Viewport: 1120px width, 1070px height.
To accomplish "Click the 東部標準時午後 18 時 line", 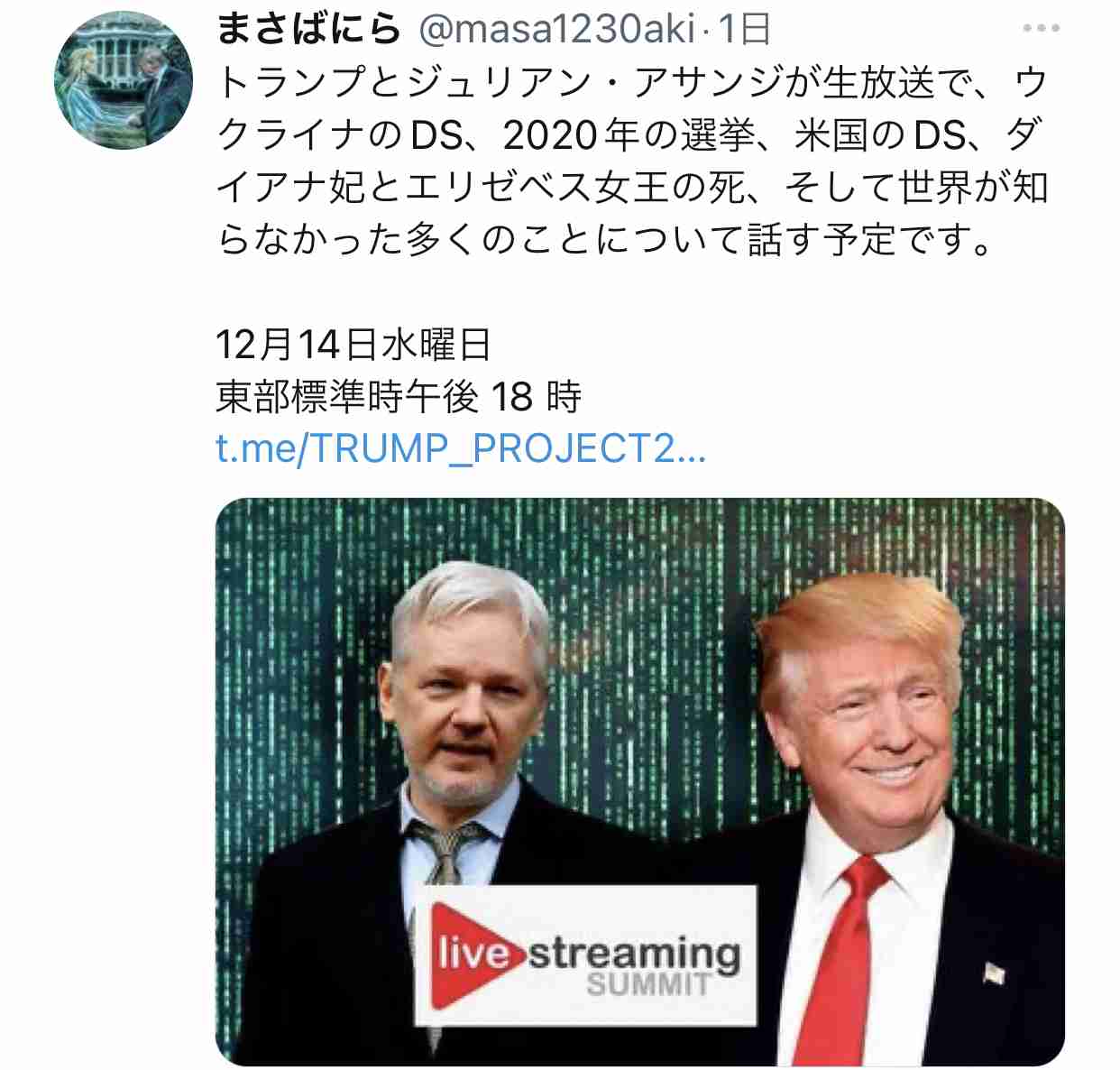I will (x=399, y=396).
